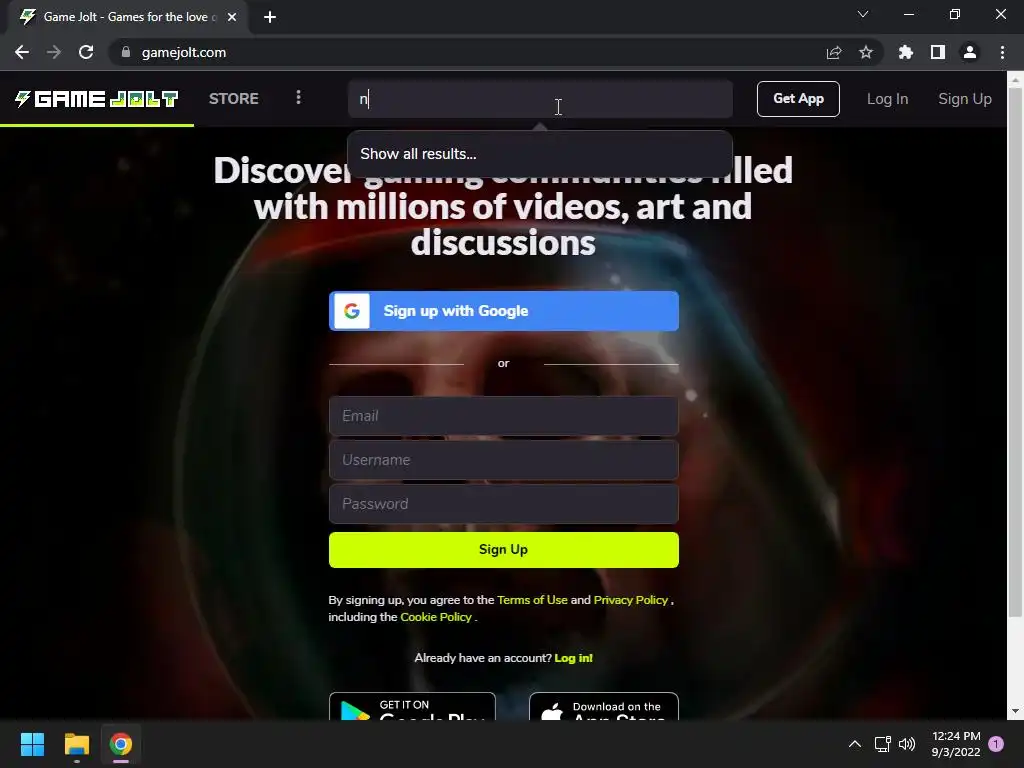Click the Get App button
Image resolution: width=1024 pixels, height=768 pixels.
(798, 99)
